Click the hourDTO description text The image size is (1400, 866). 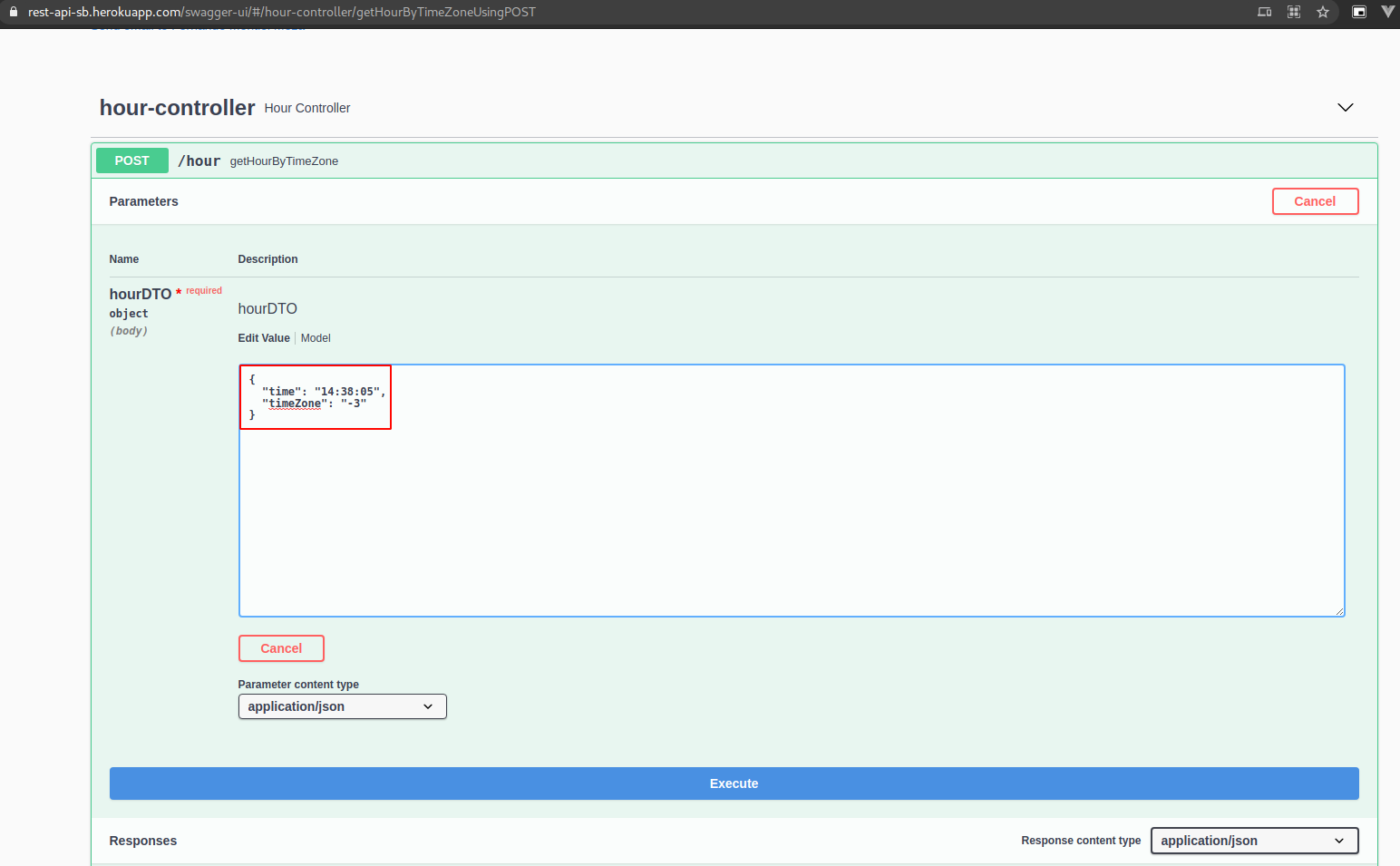coord(267,308)
